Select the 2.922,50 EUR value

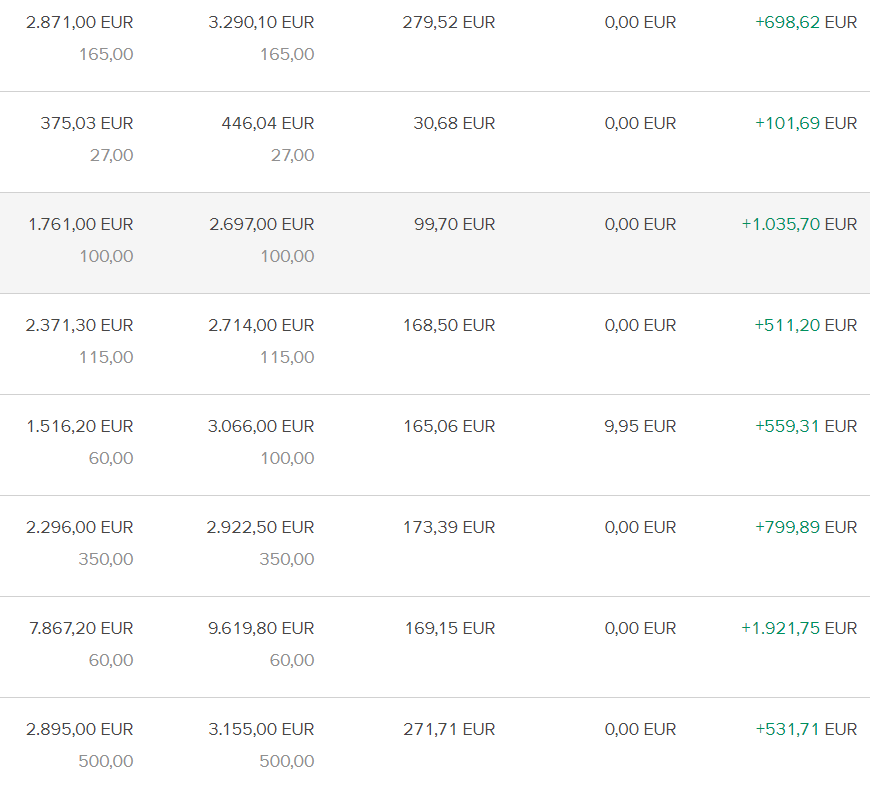tap(261, 527)
